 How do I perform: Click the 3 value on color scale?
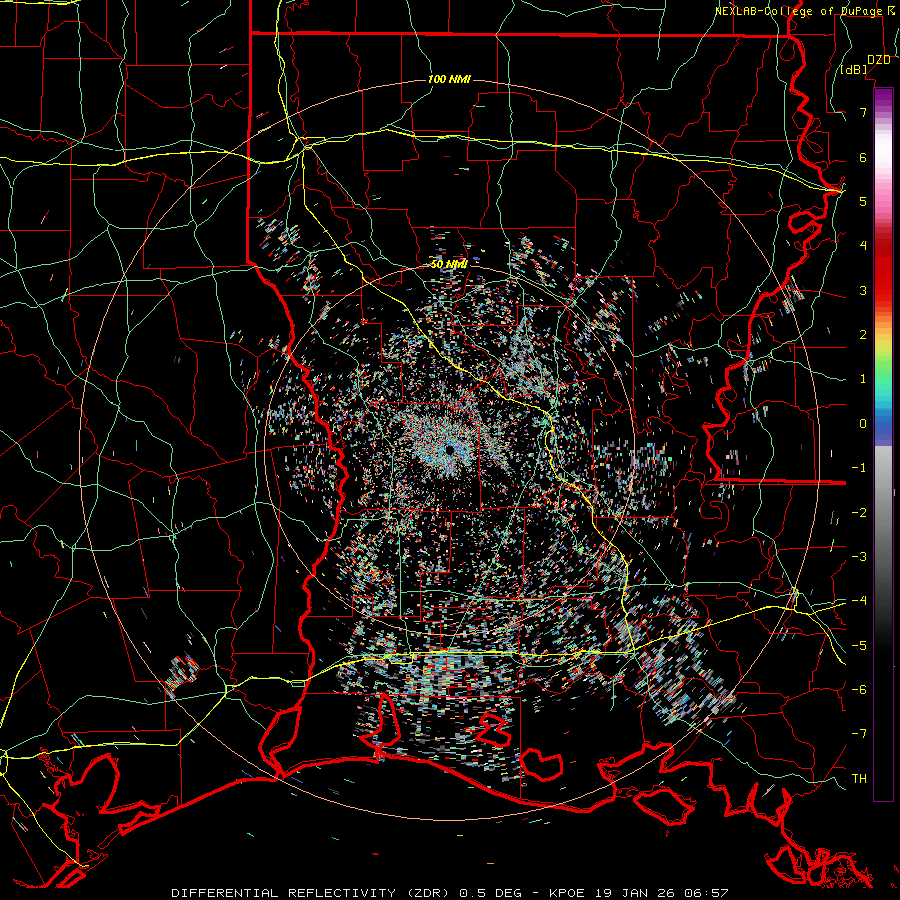click(863, 290)
